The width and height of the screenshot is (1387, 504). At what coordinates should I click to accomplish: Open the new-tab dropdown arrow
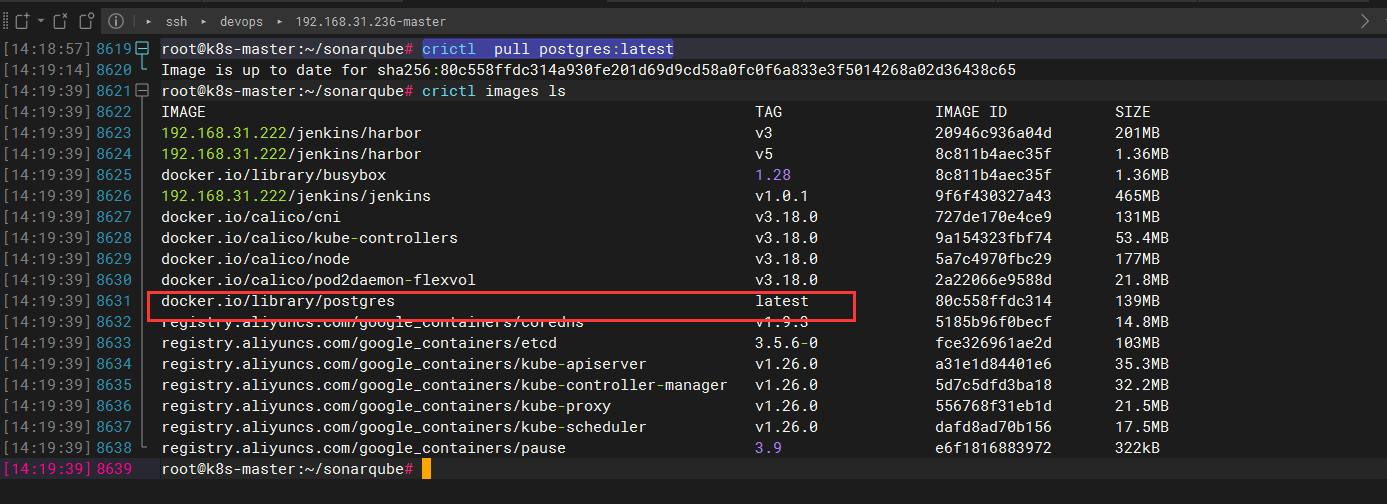coord(41,21)
